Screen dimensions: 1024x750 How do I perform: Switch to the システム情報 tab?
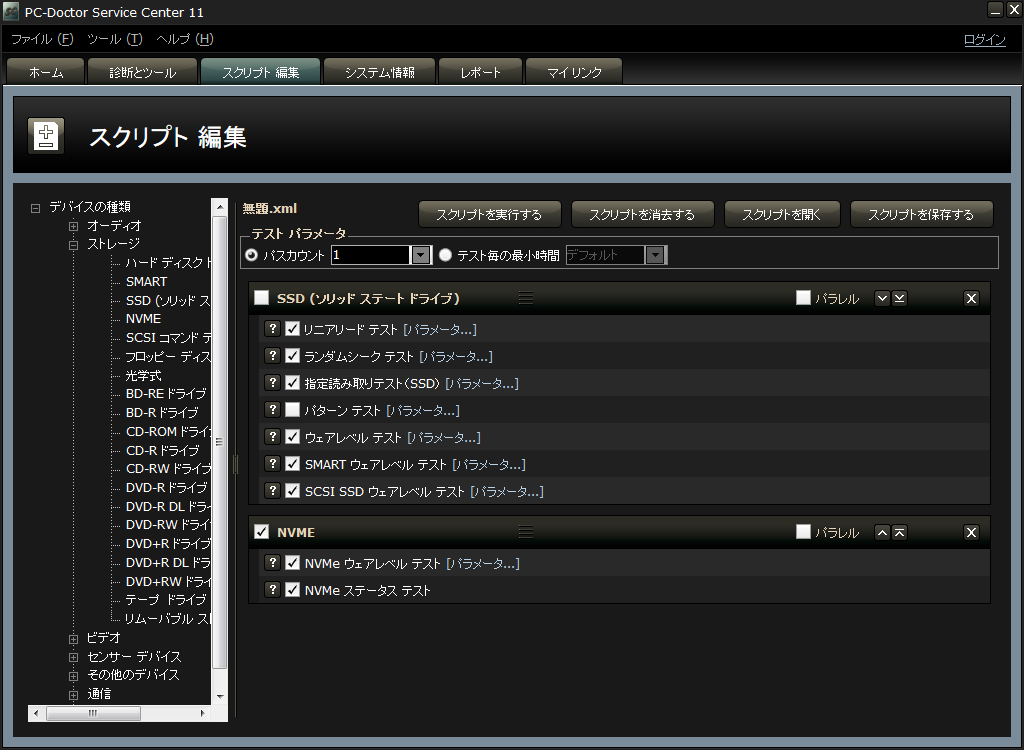coord(379,72)
